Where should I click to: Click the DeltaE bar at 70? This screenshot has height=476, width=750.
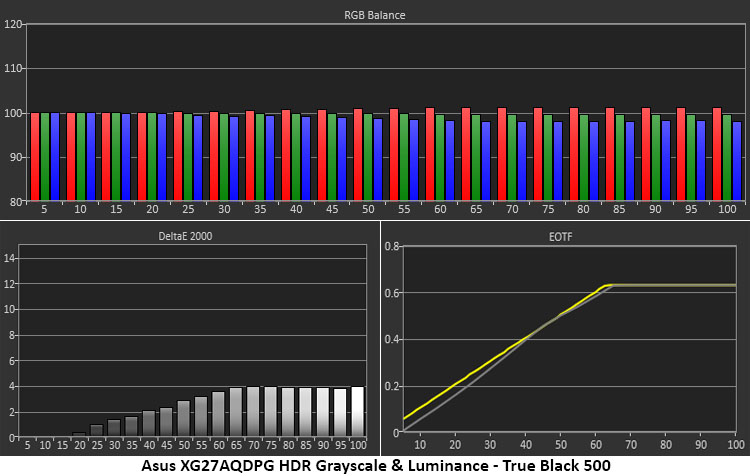pos(254,411)
